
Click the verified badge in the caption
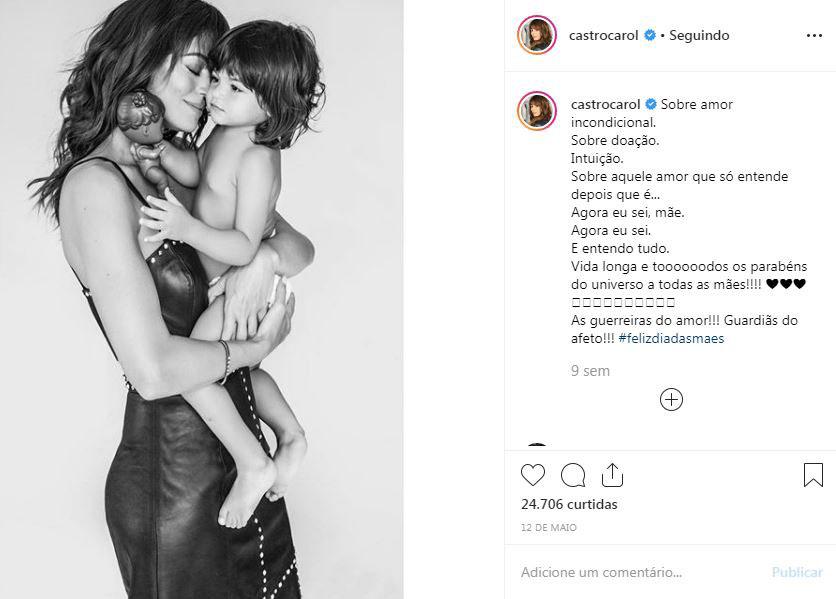[x=651, y=104]
